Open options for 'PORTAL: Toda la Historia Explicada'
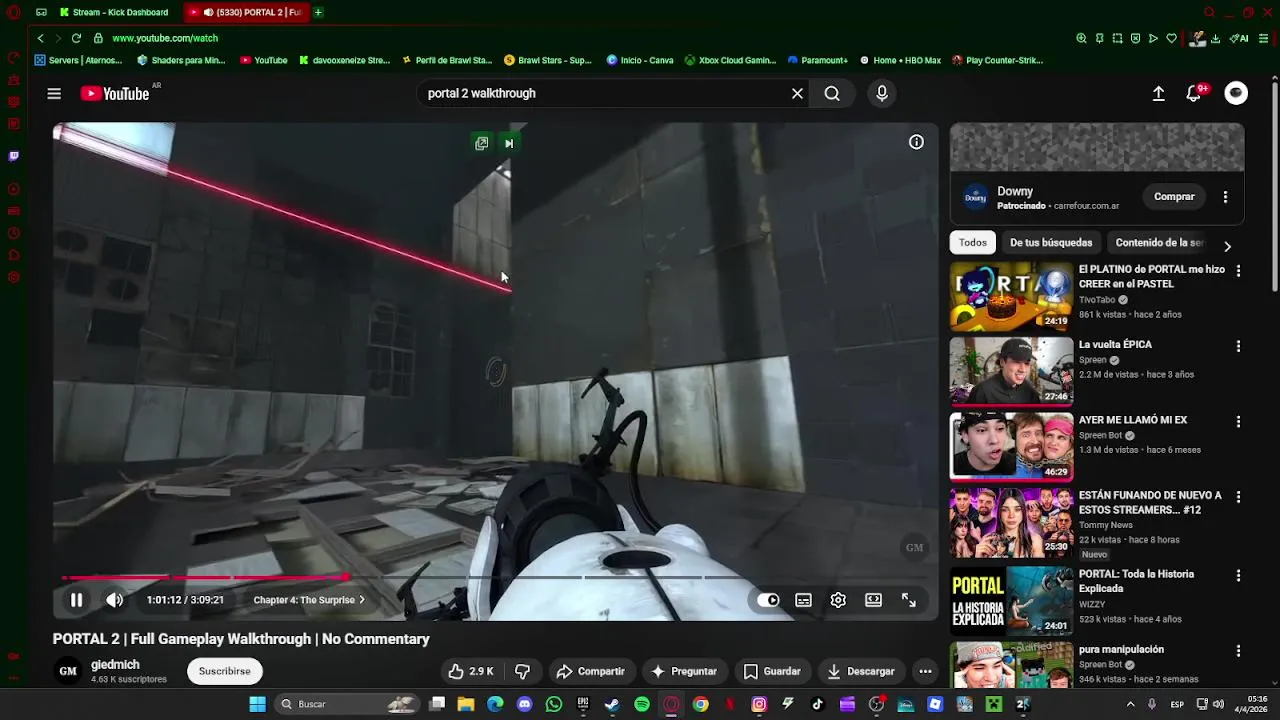The image size is (1280, 720). pyautogui.click(x=1238, y=576)
